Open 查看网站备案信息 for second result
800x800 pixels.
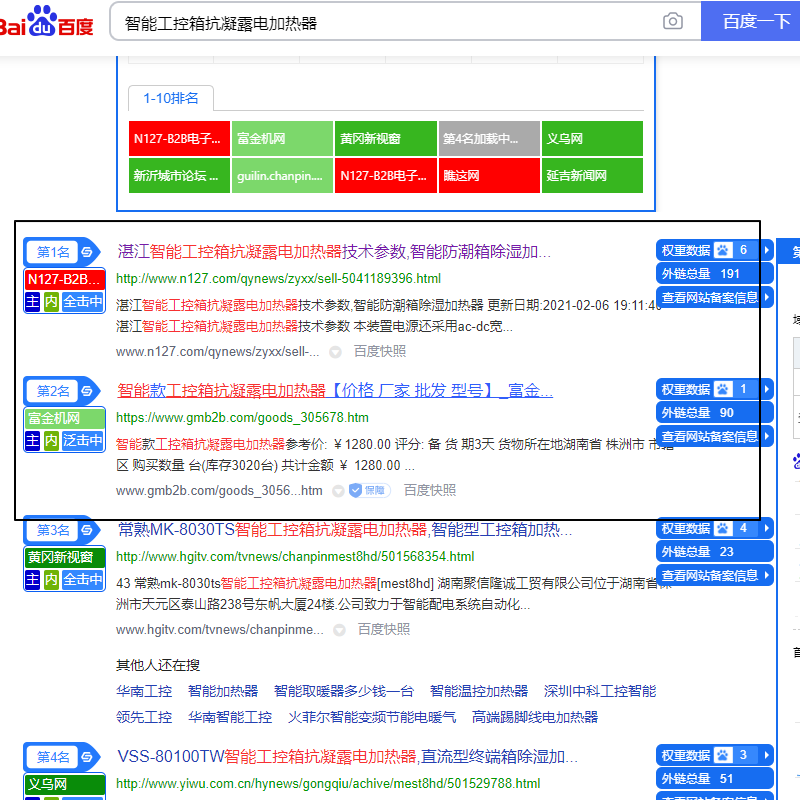714,436
